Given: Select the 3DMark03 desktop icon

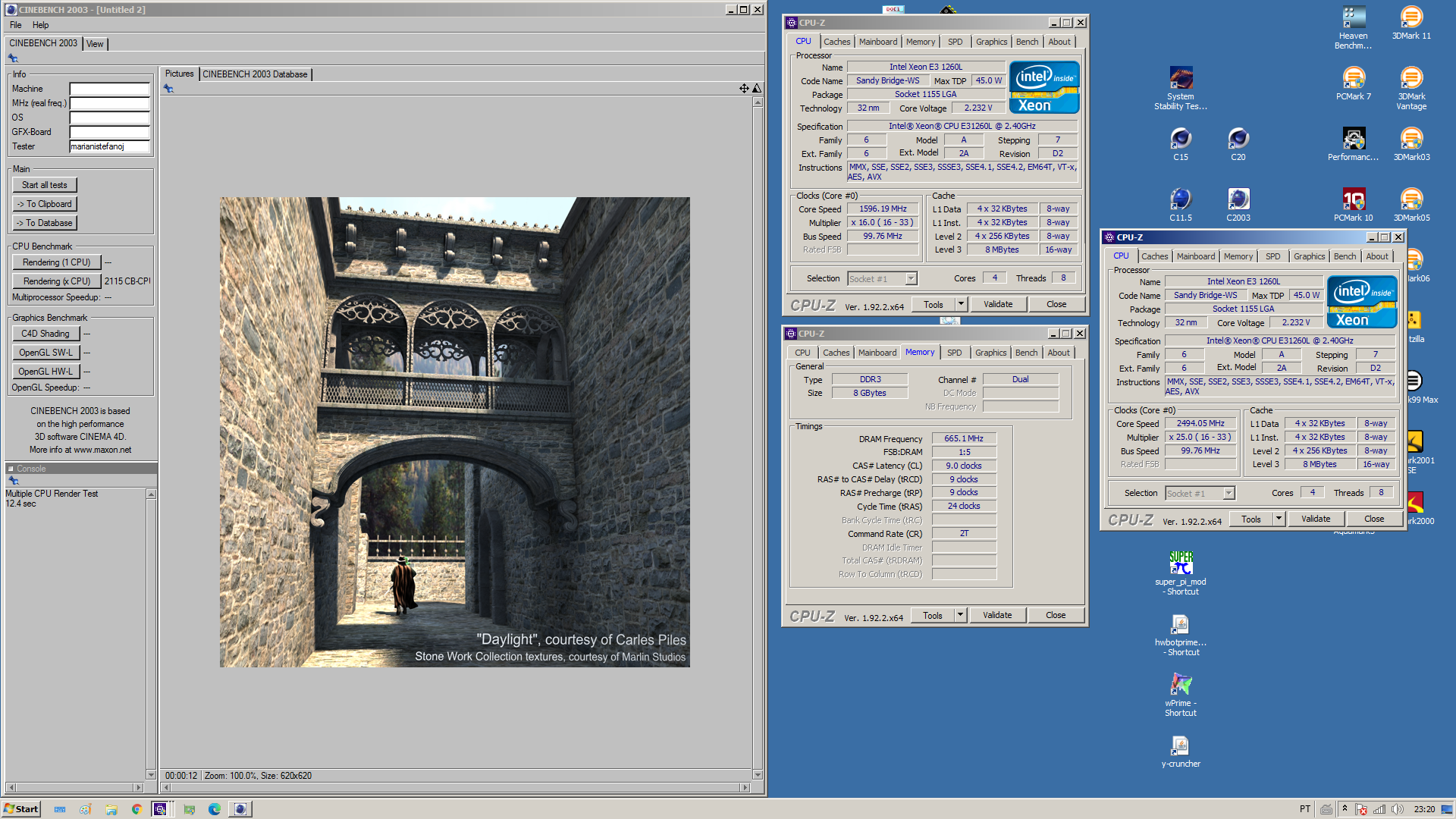Looking at the screenshot, I should pos(1410,144).
